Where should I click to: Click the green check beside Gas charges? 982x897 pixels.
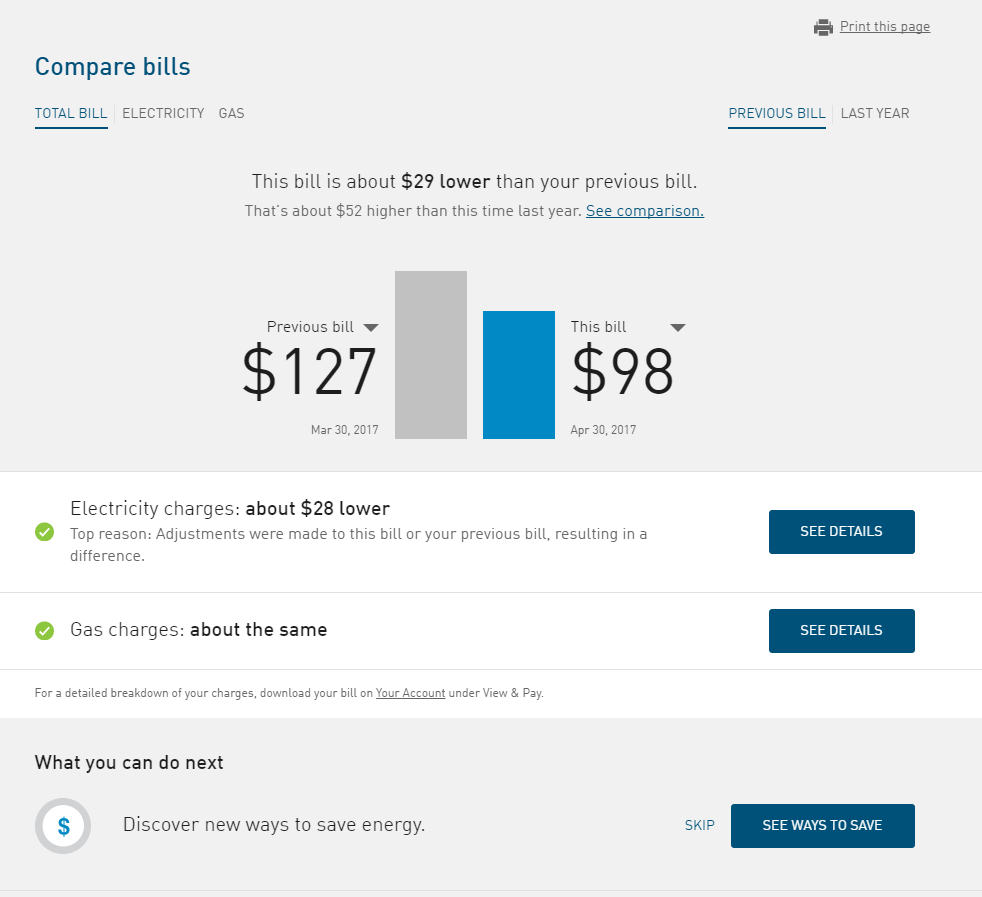point(45,631)
